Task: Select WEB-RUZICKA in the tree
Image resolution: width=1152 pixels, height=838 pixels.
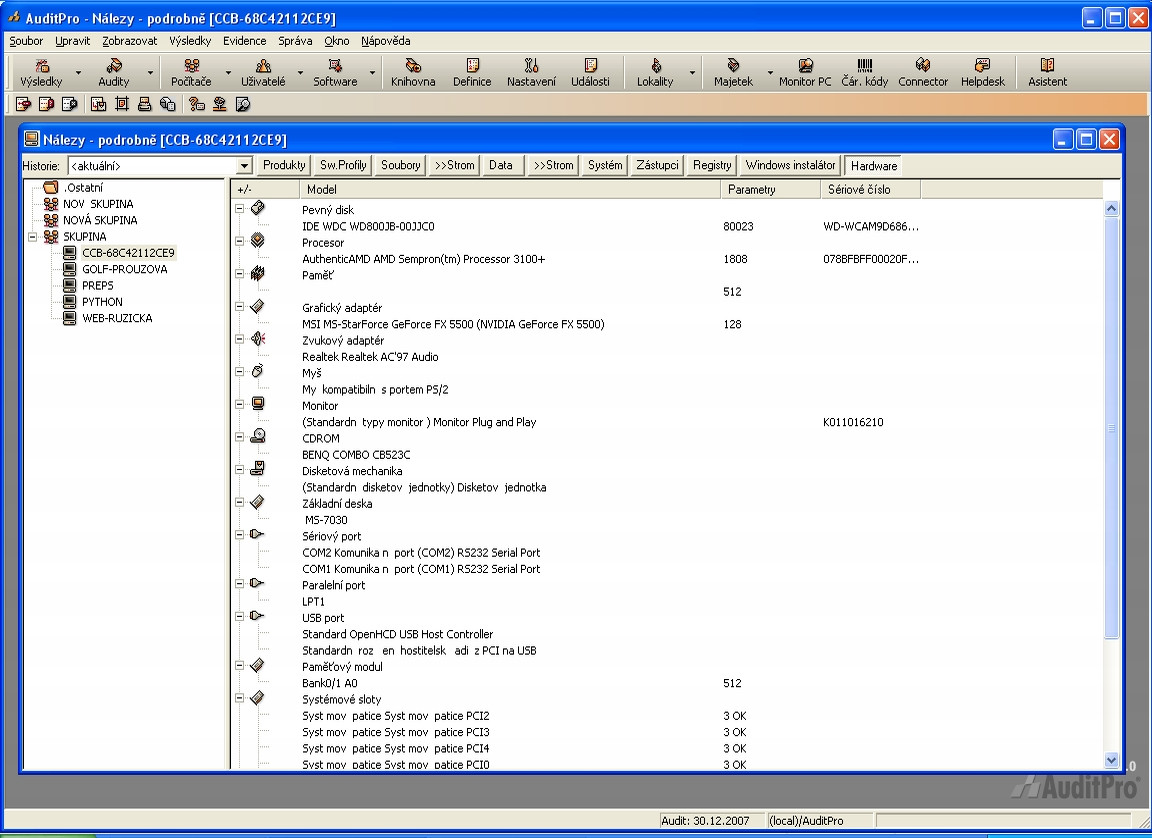Action: point(117,318)
